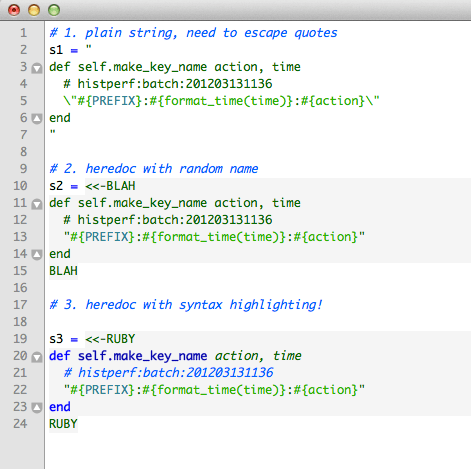The width and height of the screenshot is (471, 469).
Task: Click the blue 'def' keyword on line 20
Action: click(x=60, y=356)
